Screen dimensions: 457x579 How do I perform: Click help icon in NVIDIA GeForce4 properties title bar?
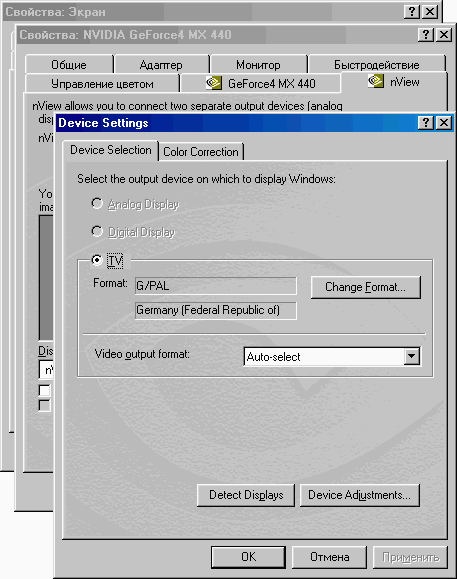pos(426,35)
